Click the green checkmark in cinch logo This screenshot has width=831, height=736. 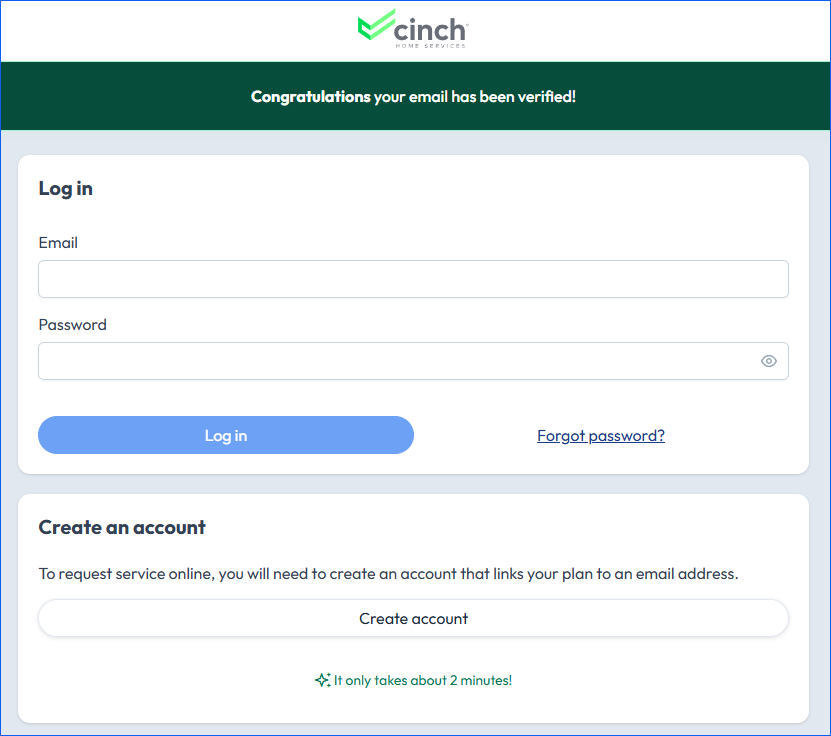(376, 24)
